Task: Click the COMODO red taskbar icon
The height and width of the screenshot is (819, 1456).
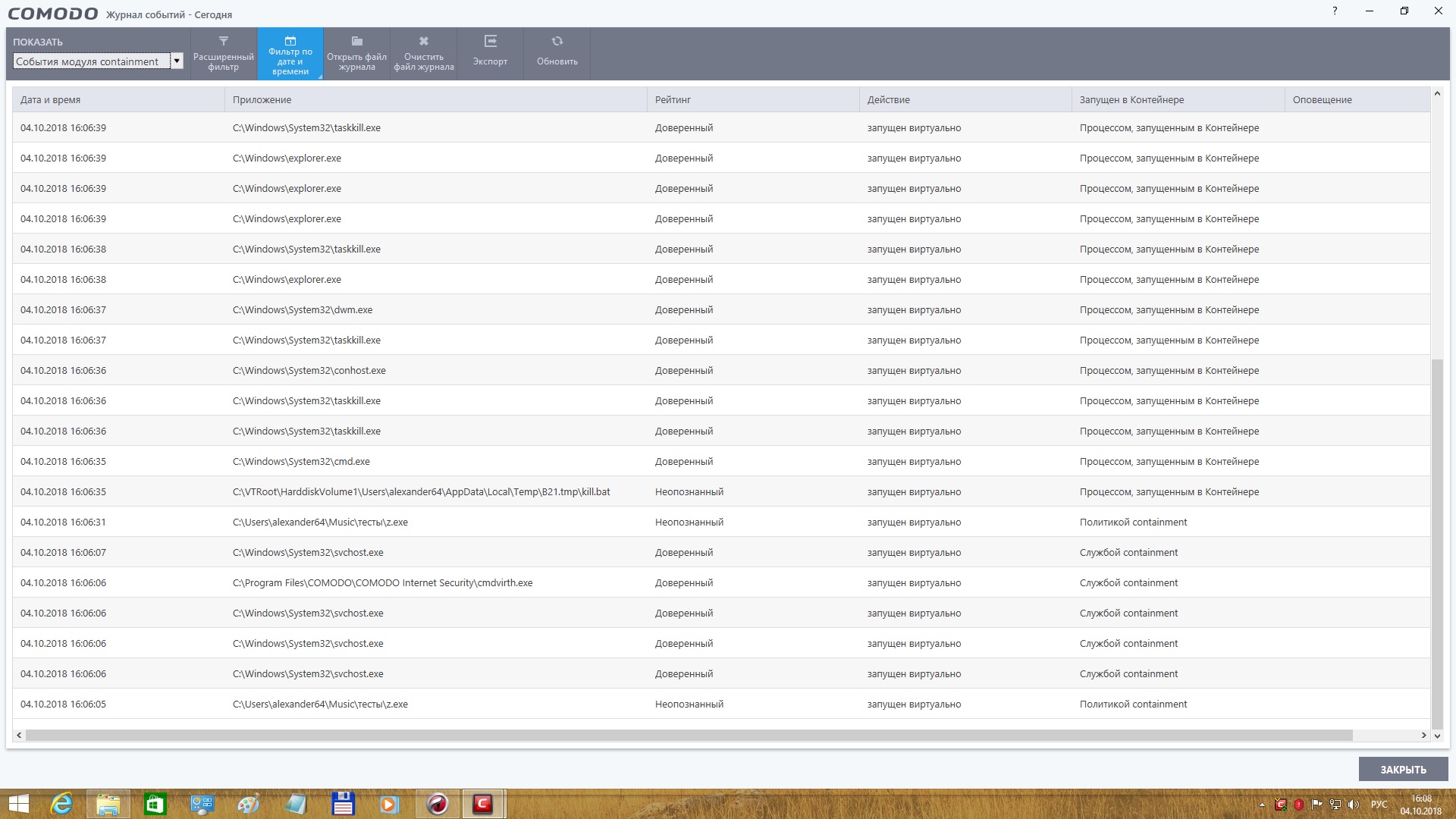Action: point(482,804)
